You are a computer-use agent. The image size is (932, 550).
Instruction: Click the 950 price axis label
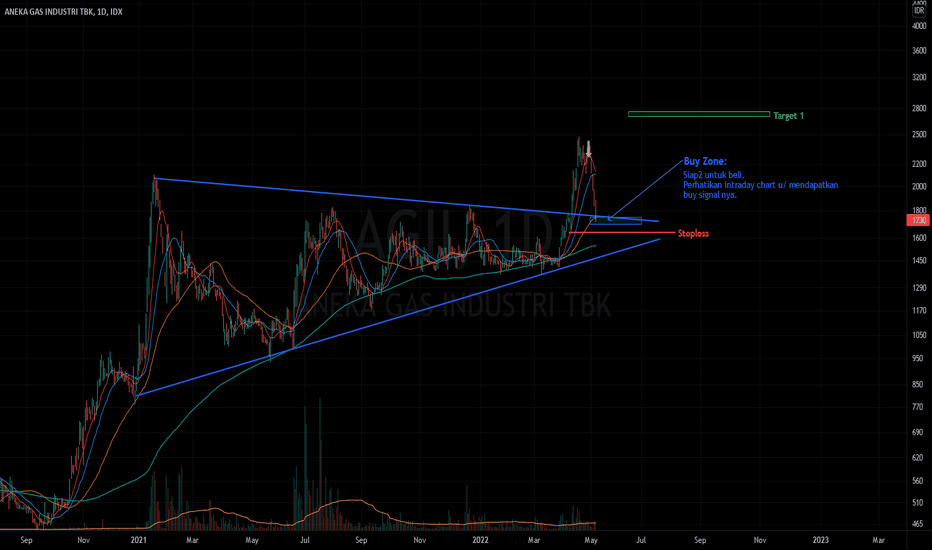pos(919,359)
